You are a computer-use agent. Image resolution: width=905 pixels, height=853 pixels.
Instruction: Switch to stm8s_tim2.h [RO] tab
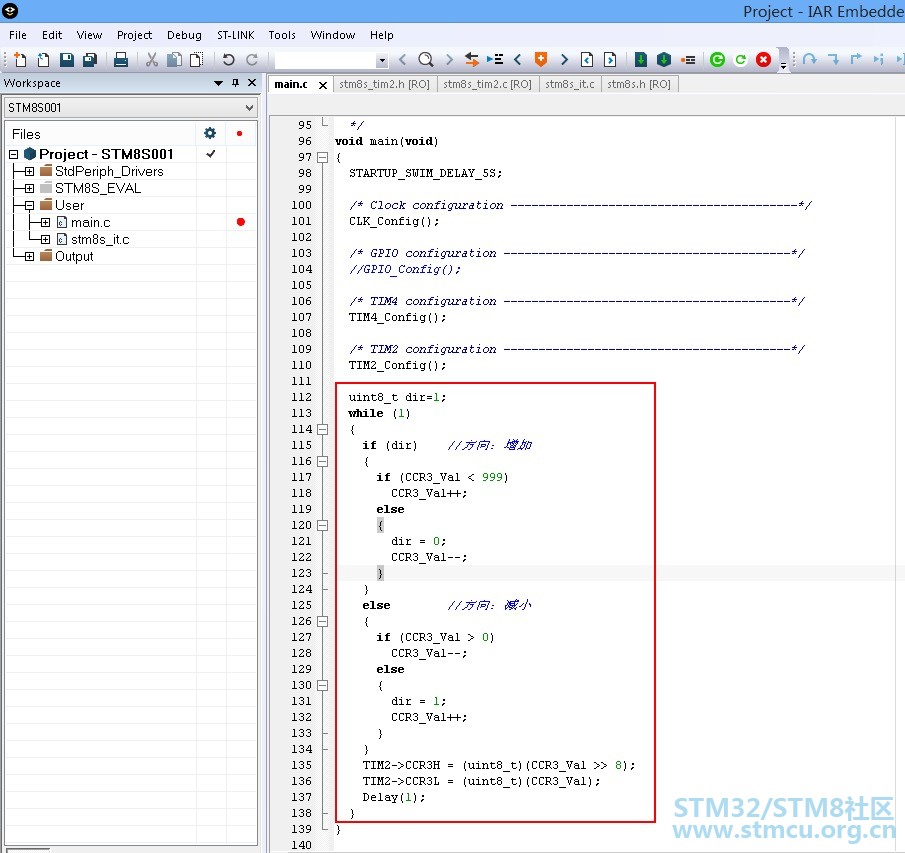coord(384,84)
